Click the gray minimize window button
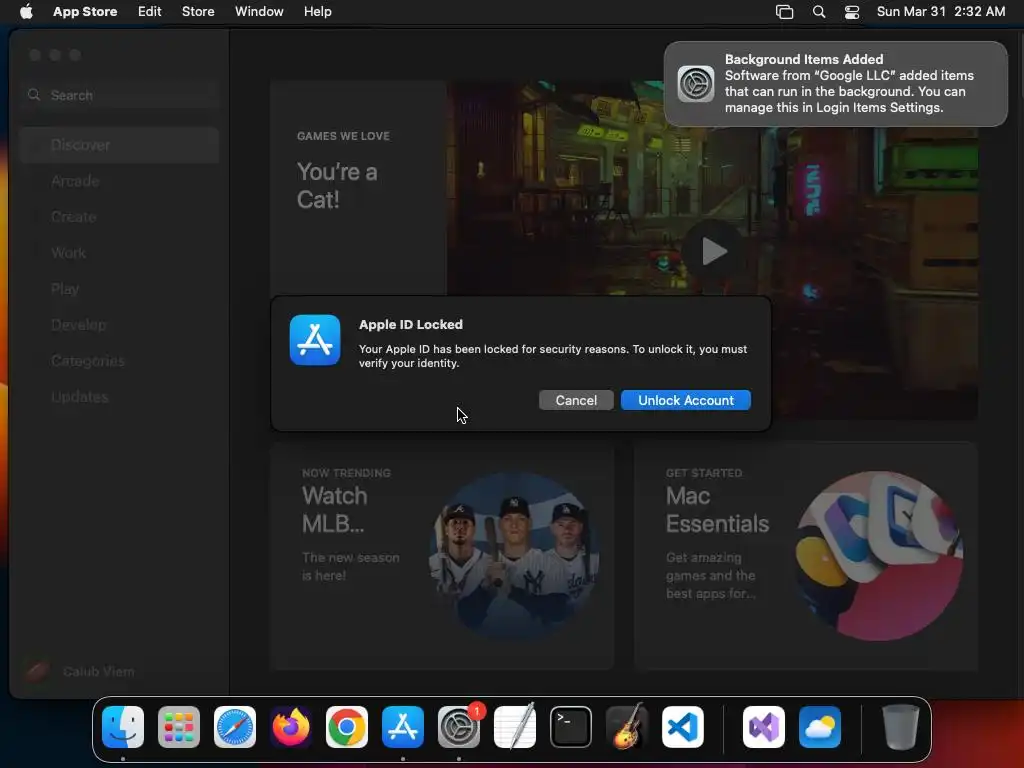Image resolution: width=1024 pixels, height=768 pixels. tap(55, 55)
